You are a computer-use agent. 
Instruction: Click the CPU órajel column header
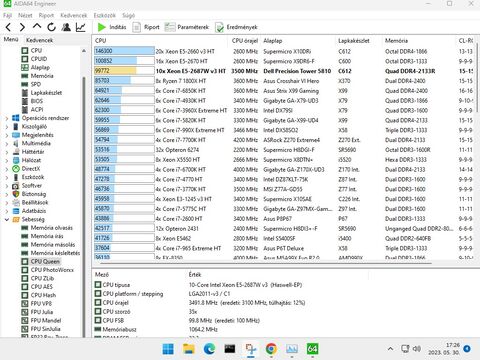(245, 41)
